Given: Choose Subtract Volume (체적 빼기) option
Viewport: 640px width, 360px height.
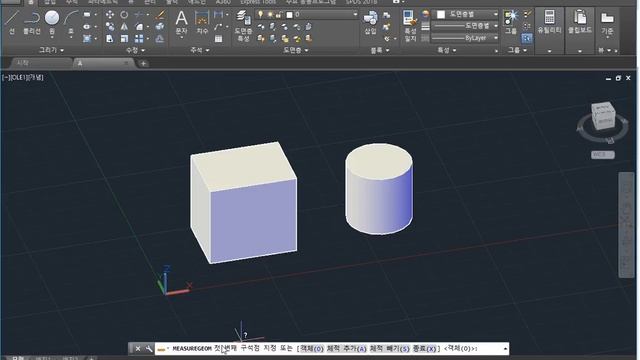Looking at the screenshot, I should click(389, 349).
